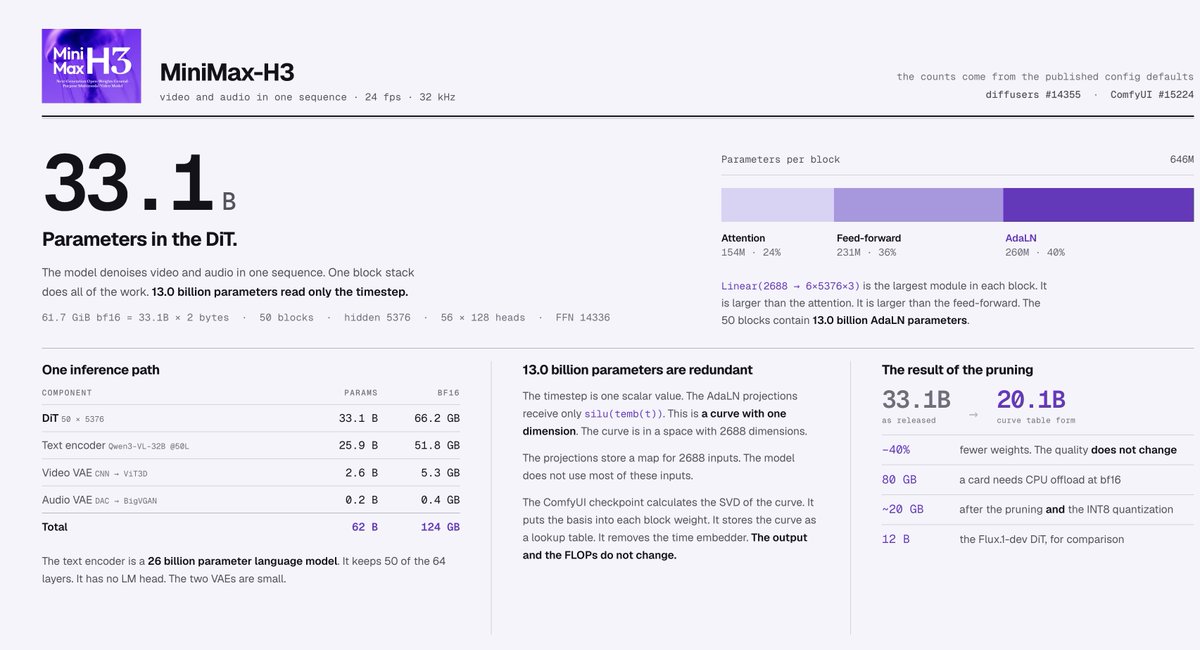Viewport: 1200px width, 650px height.
Task: Click the 124 GB total value
Action: pyautogui.click(x=439, y=527)
